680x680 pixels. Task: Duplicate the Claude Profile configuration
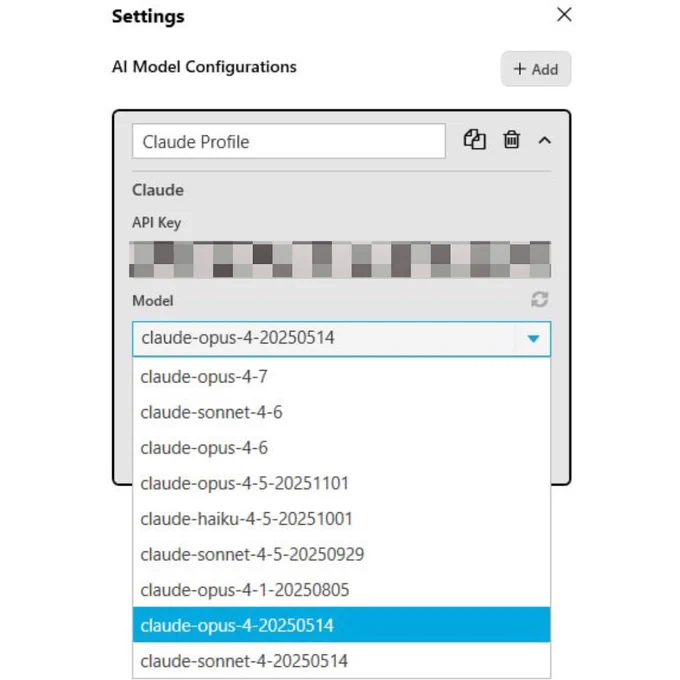[x=474, y=140]
